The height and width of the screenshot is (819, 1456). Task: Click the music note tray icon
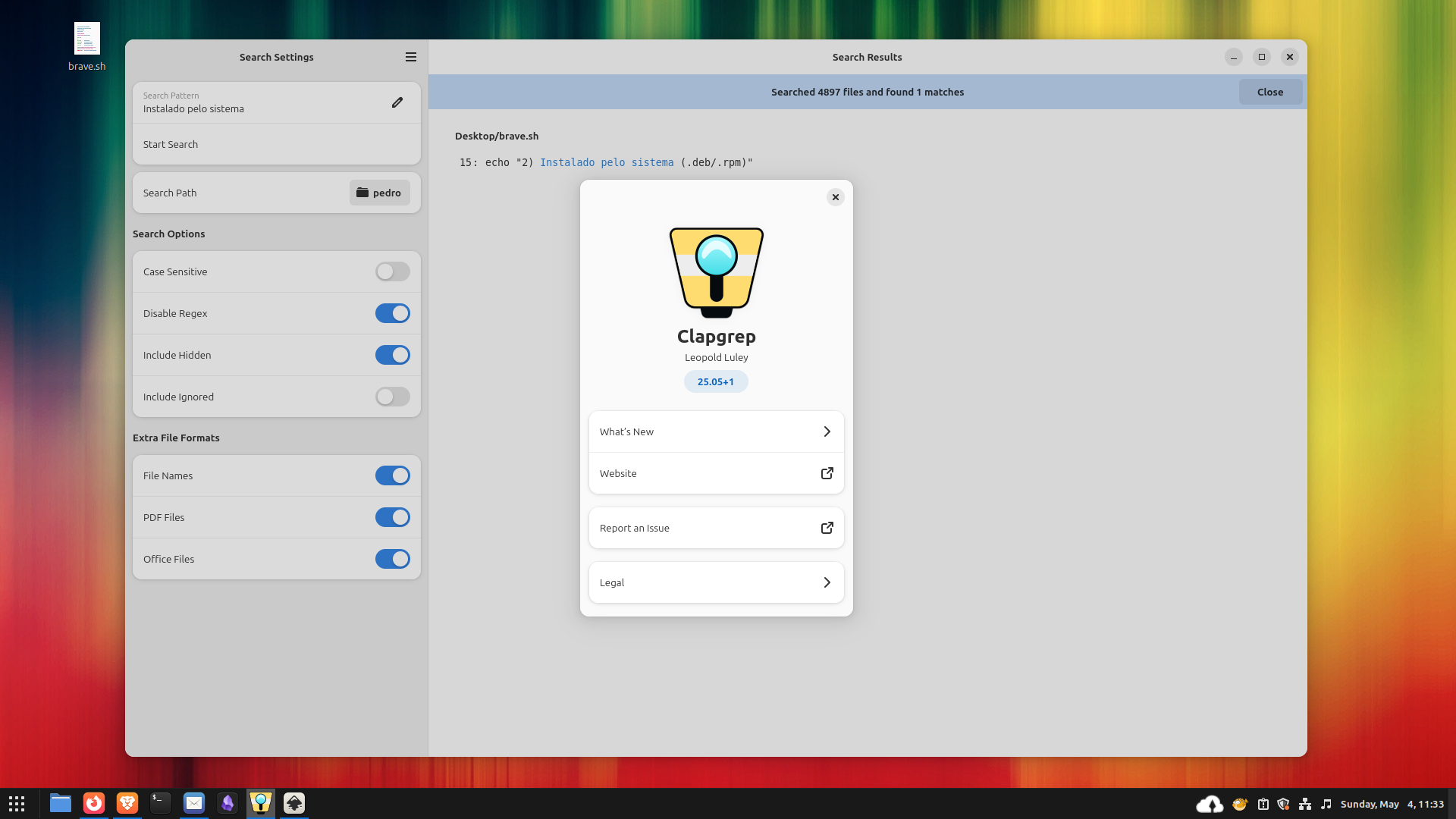[1326, 804]
